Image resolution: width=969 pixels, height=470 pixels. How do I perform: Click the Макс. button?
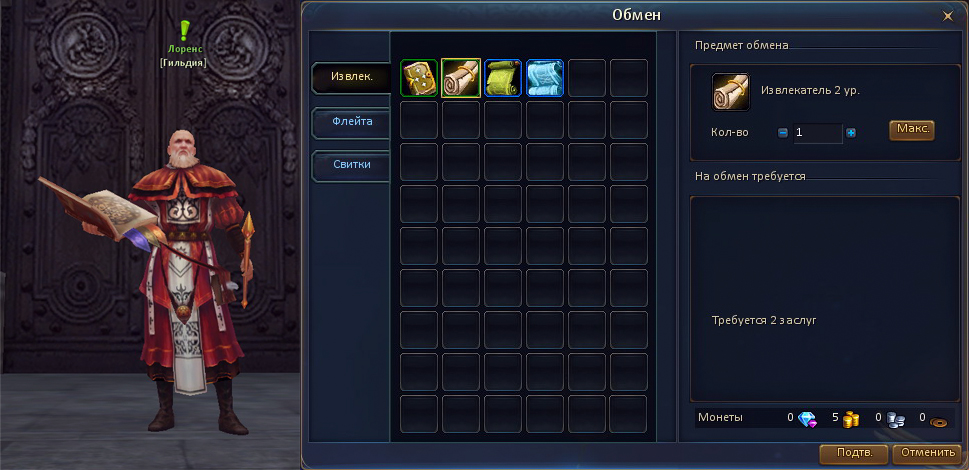pos(912,130)
